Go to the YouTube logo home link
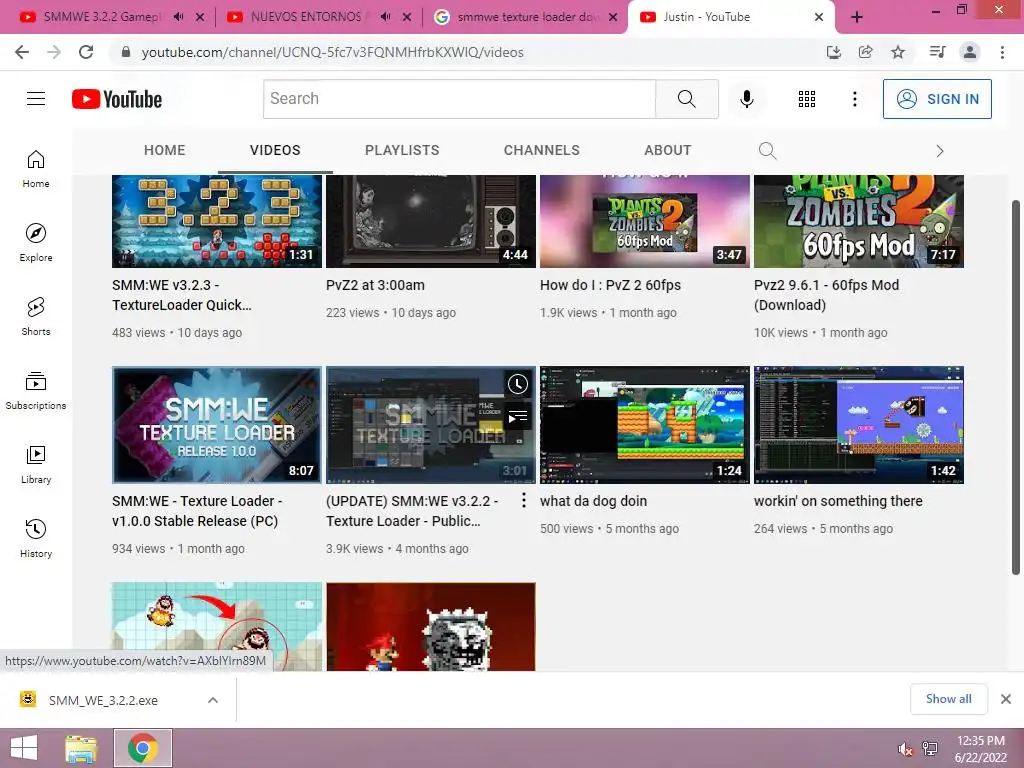This screenshot has height=768, width=1024. click(x=117, y=99)
